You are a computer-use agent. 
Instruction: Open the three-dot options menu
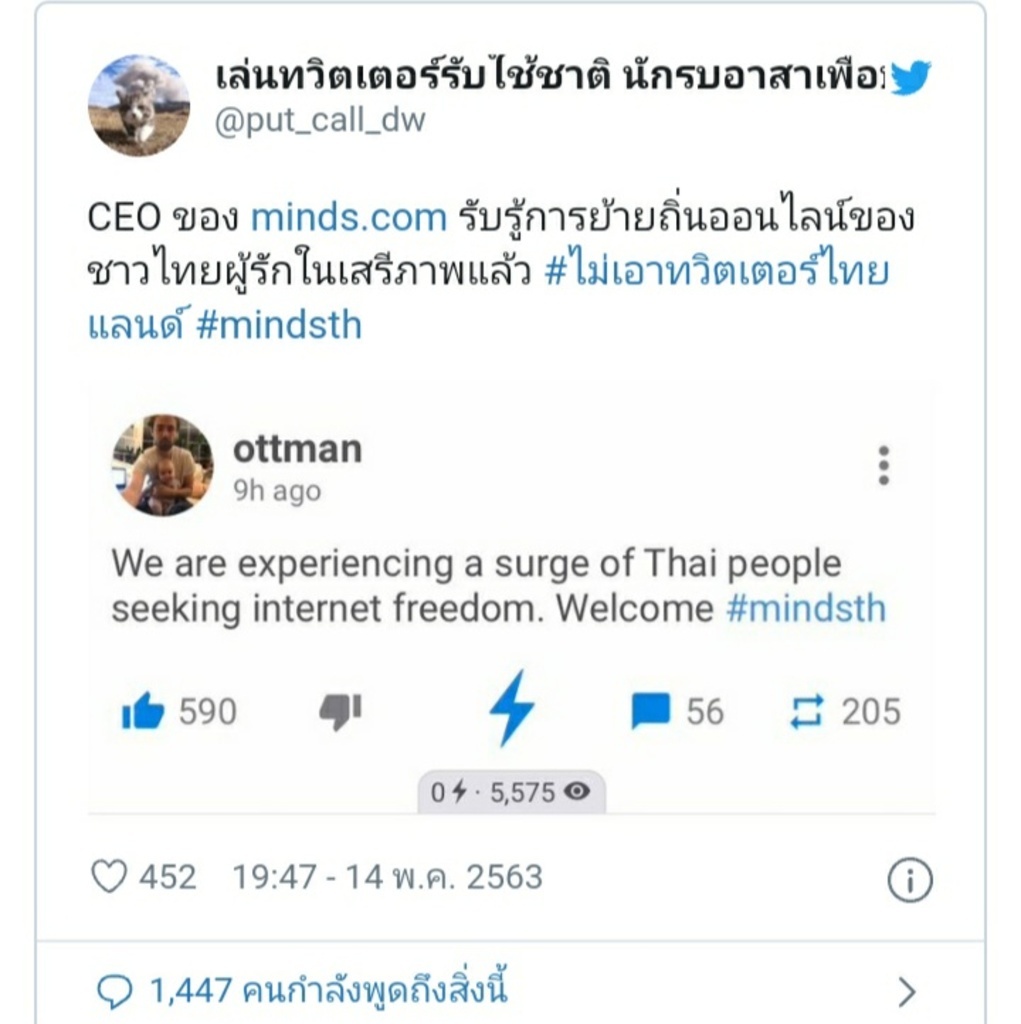click(x=883, y=466)
